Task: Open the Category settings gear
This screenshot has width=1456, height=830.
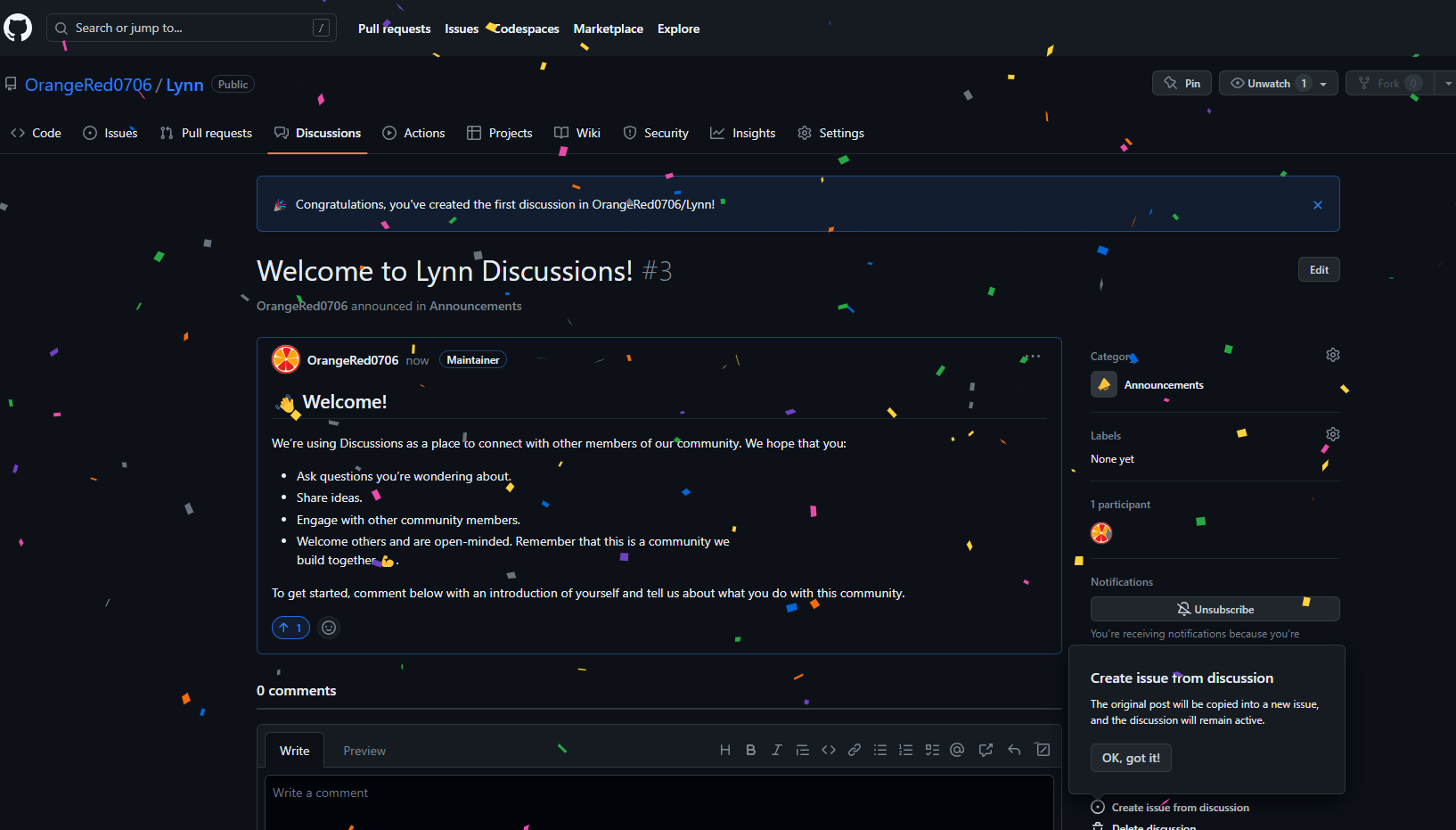Action: click(1333, 355)
